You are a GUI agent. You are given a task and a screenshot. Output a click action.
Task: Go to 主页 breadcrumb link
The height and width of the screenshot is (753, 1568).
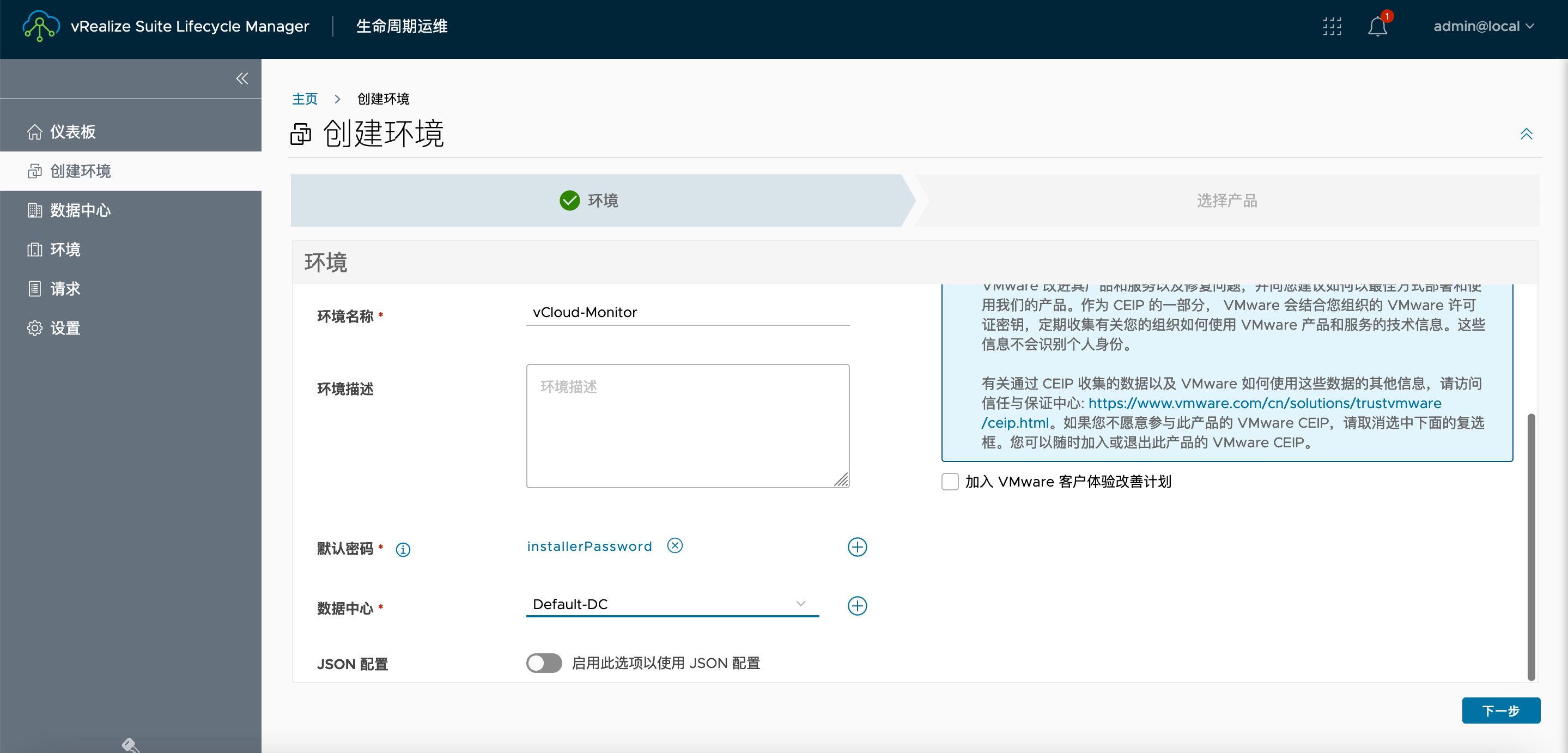pos(305,99)
